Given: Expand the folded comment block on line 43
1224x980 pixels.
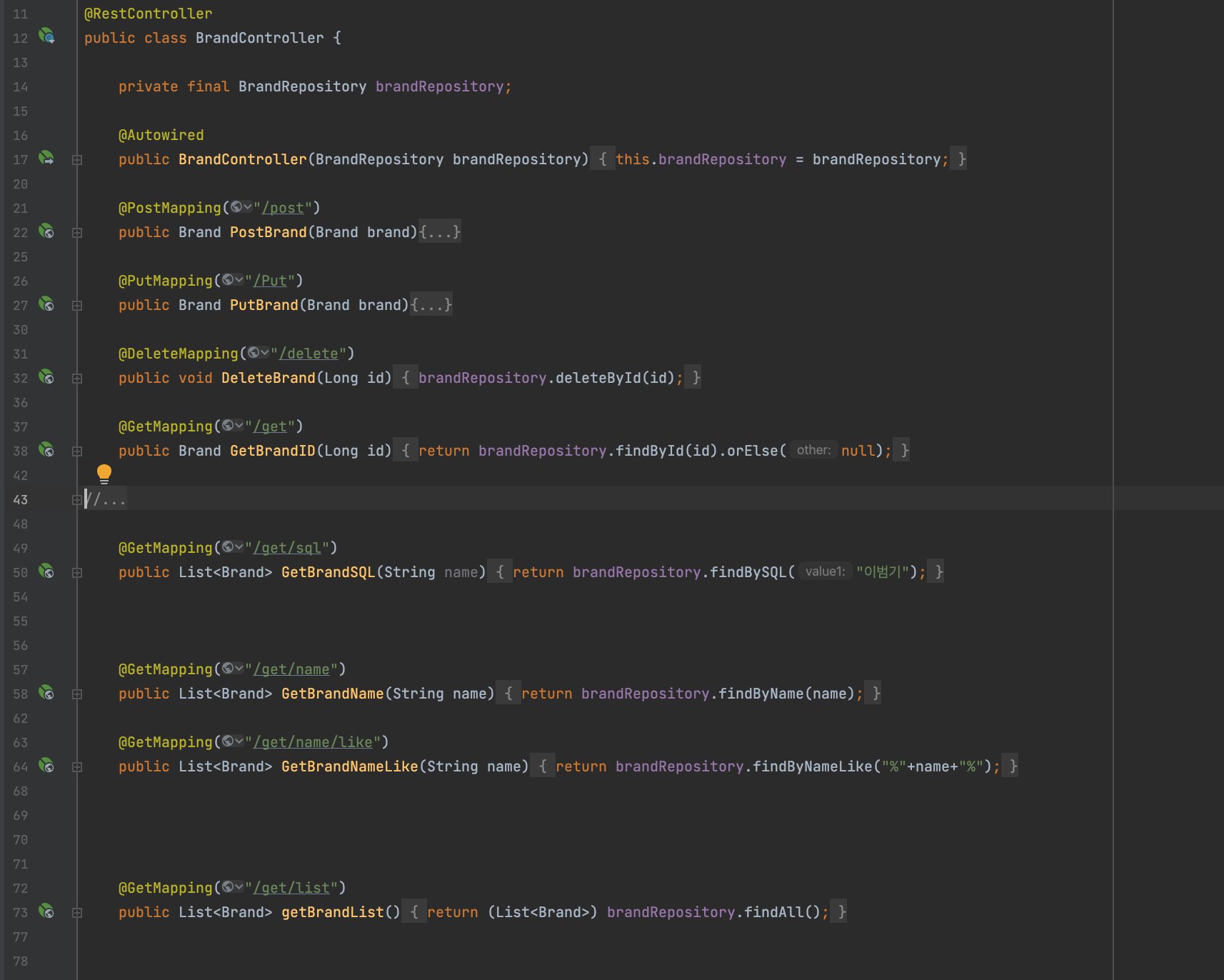Looking at the screenshot, I should (x=77, y=500).
